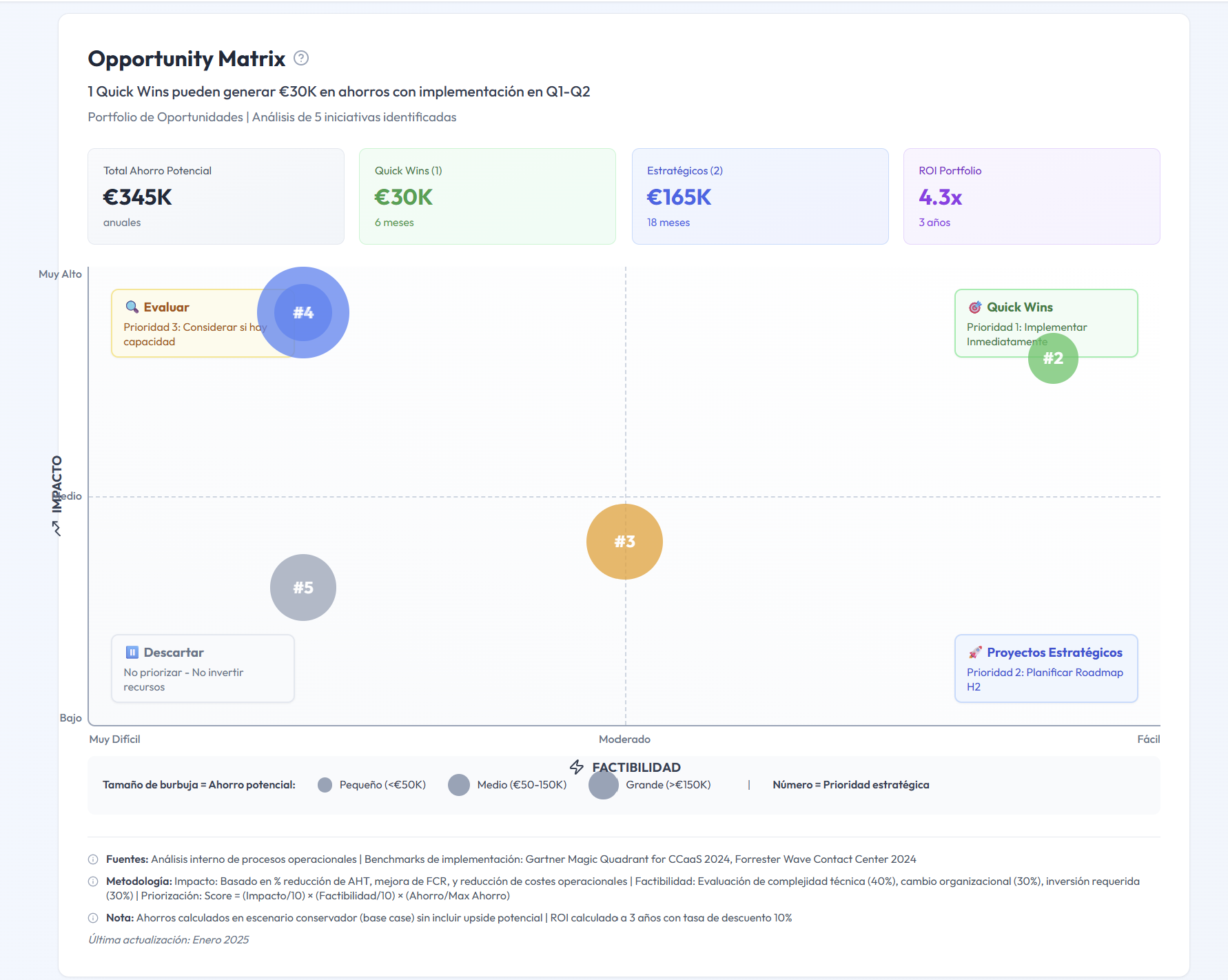Image resolution: width=1228 pixels, height=980 pixels.
Task: Click the info icon next to Nota
Action: (93, 918)
